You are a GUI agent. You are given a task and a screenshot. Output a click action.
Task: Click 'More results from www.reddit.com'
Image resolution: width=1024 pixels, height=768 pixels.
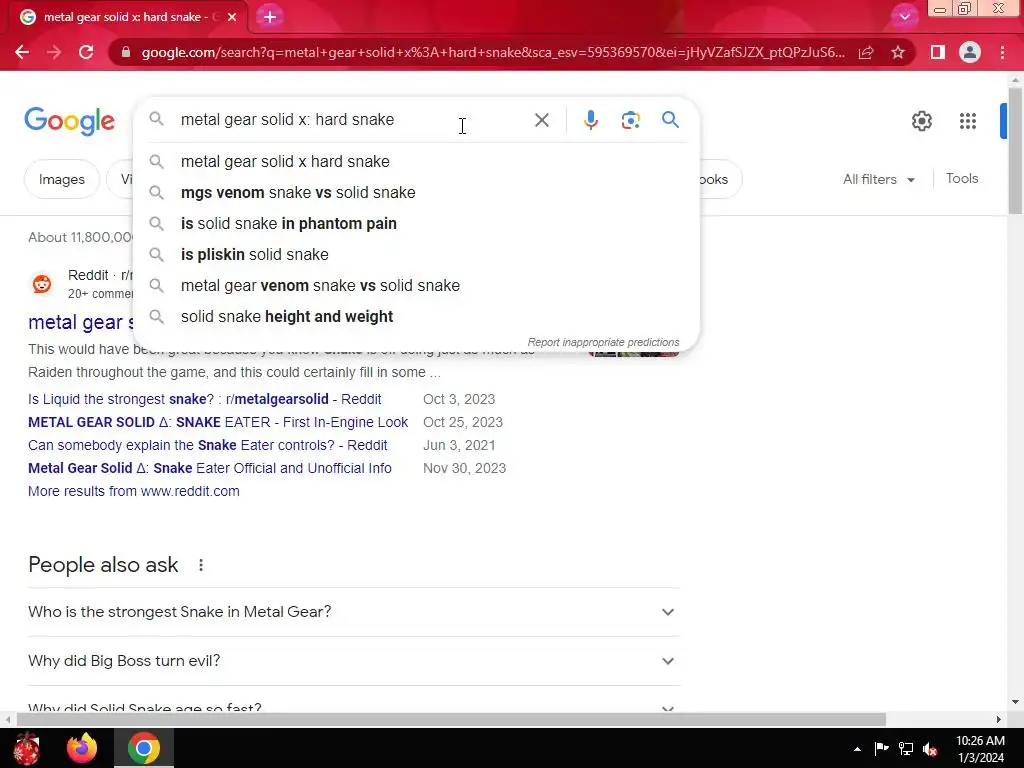click(x=134, y=491)
